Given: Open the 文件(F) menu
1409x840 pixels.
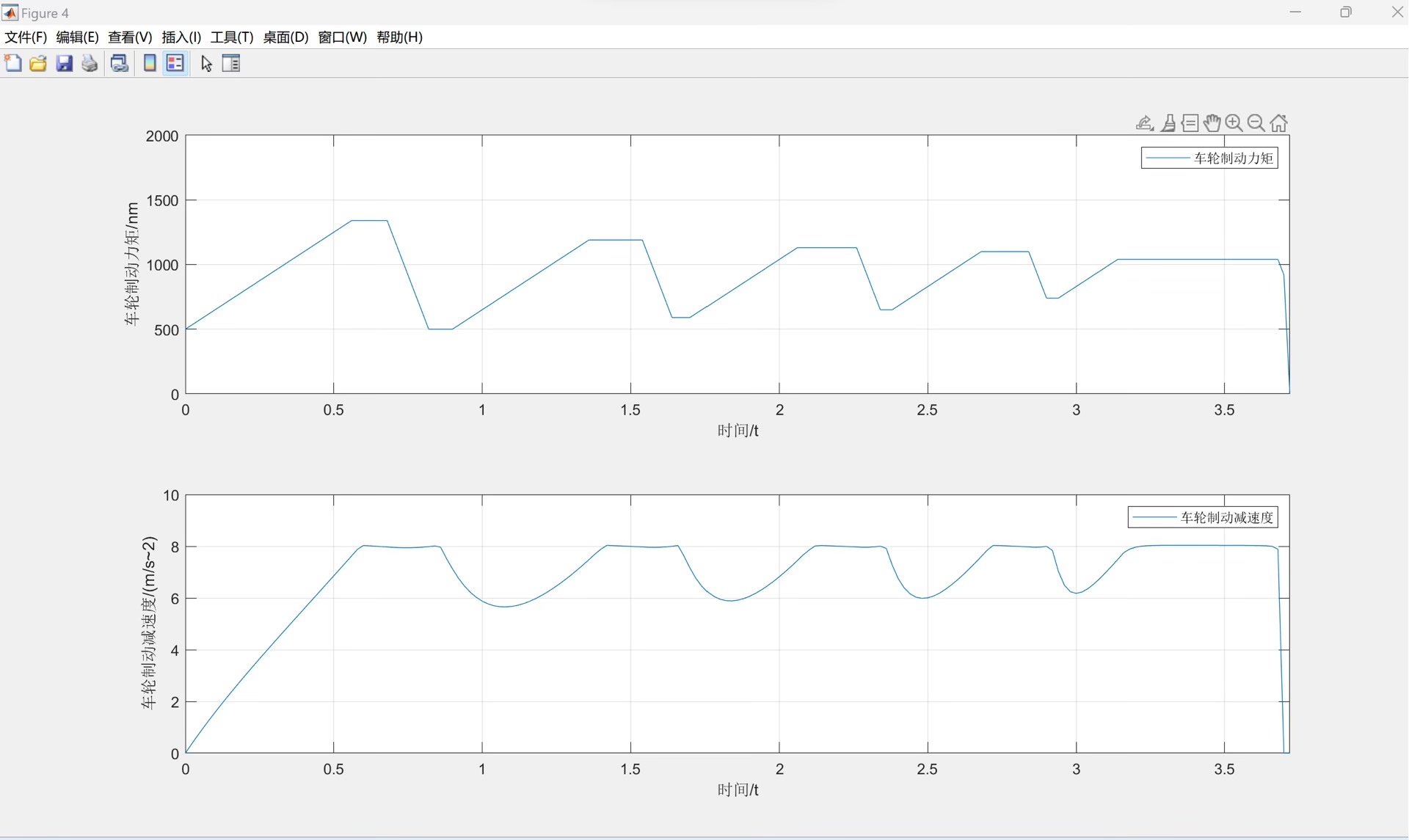Looking at the screenshot, I should (x=26, y=37).
